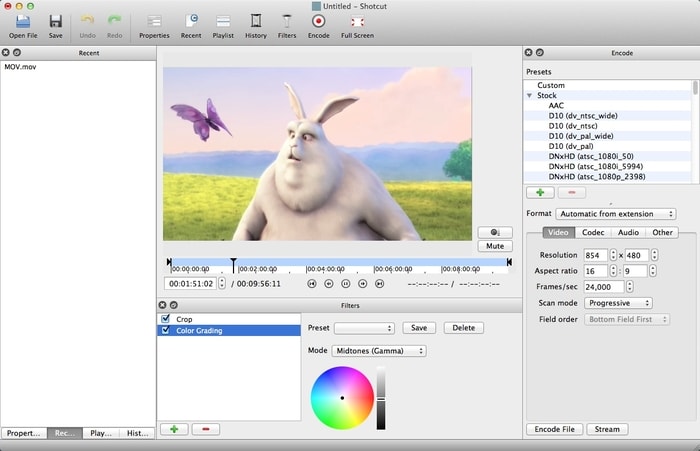The image size is (700, 451).
Task: Enter Full Screen mode from toolbar
Action: point(357,27)
